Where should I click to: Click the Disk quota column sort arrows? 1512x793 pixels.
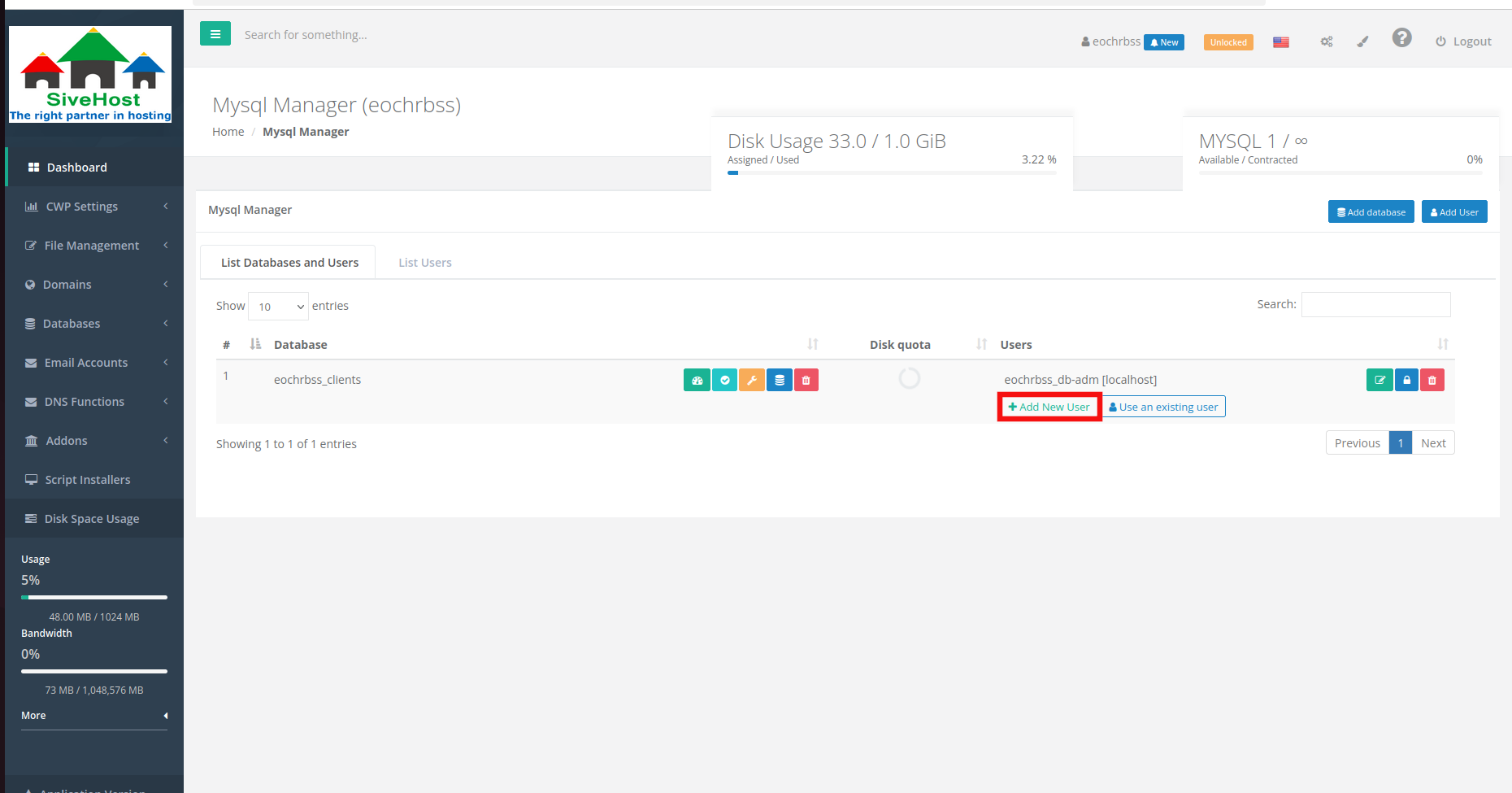[981, 344]
